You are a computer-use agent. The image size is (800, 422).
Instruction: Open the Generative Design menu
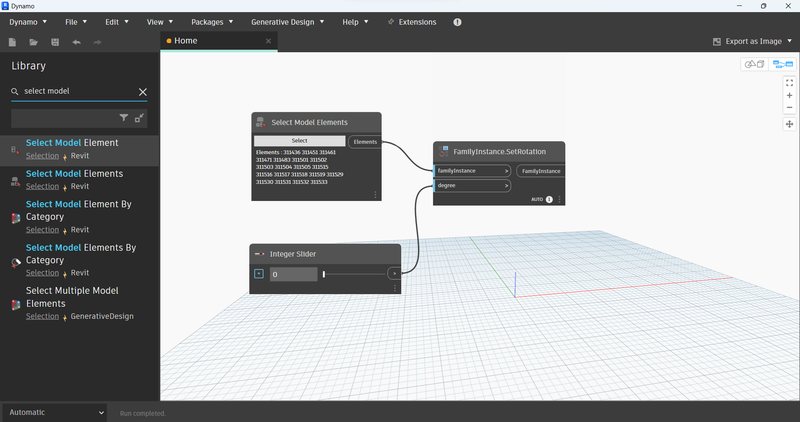point(287,22)
